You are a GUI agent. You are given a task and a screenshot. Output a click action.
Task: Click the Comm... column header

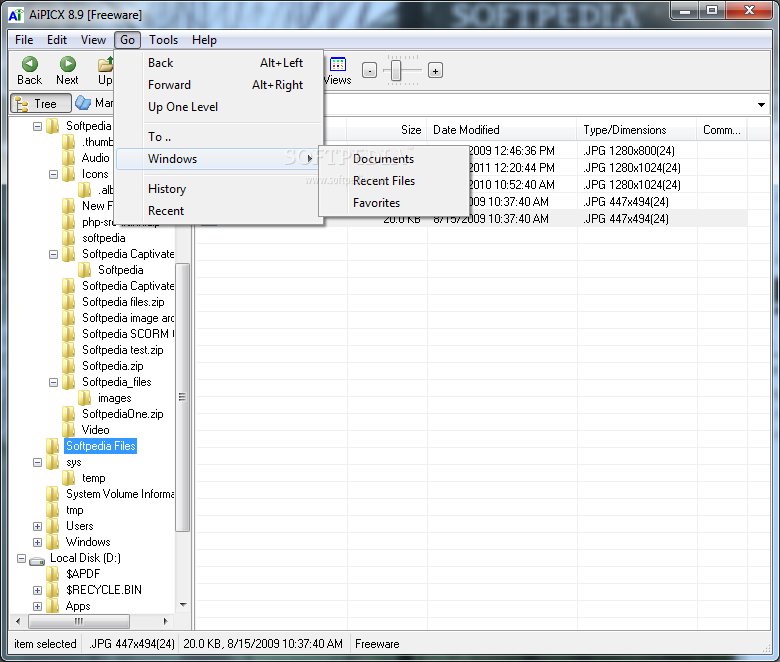click(721, 130)
